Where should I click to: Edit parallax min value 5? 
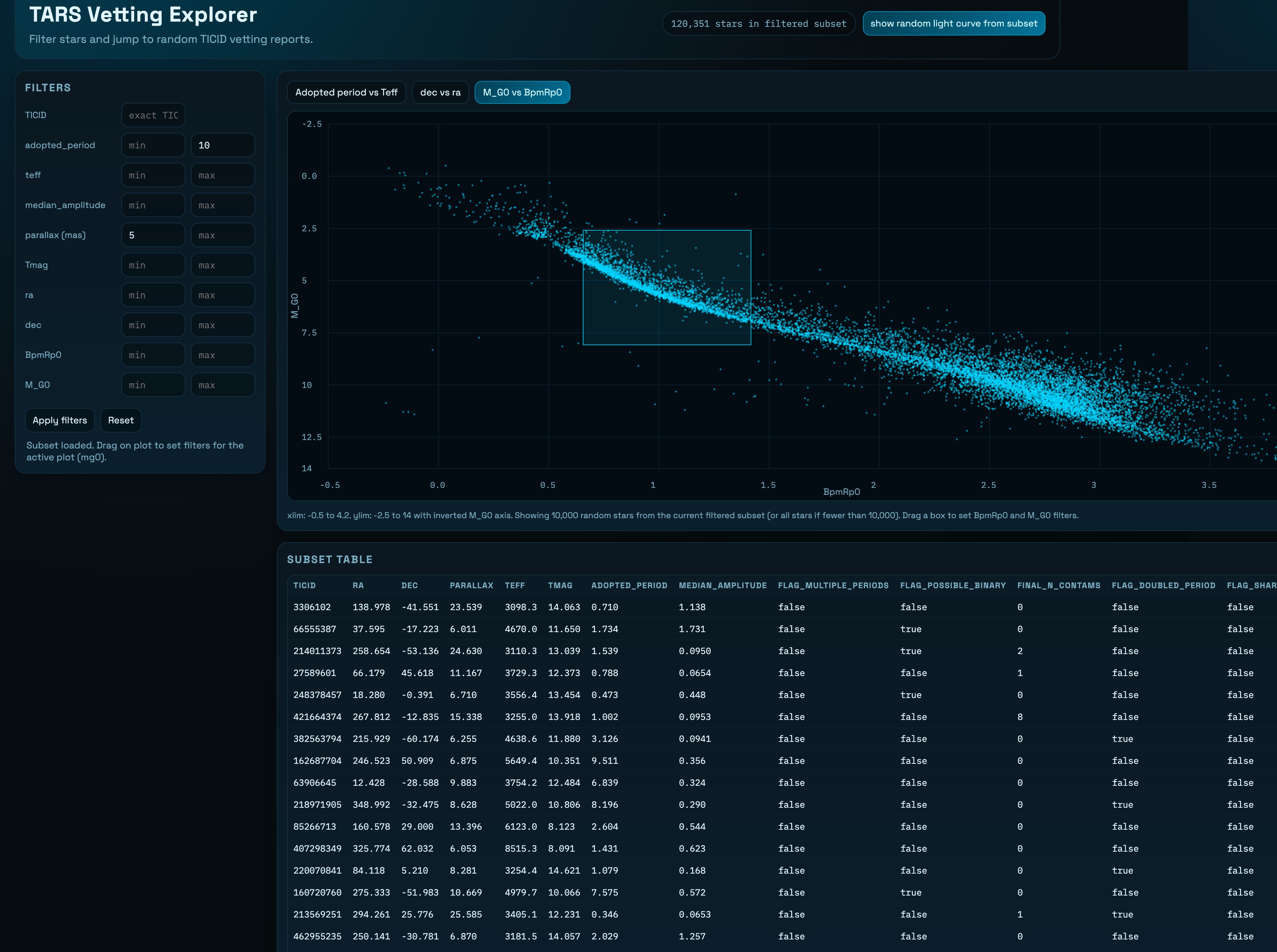153,235
